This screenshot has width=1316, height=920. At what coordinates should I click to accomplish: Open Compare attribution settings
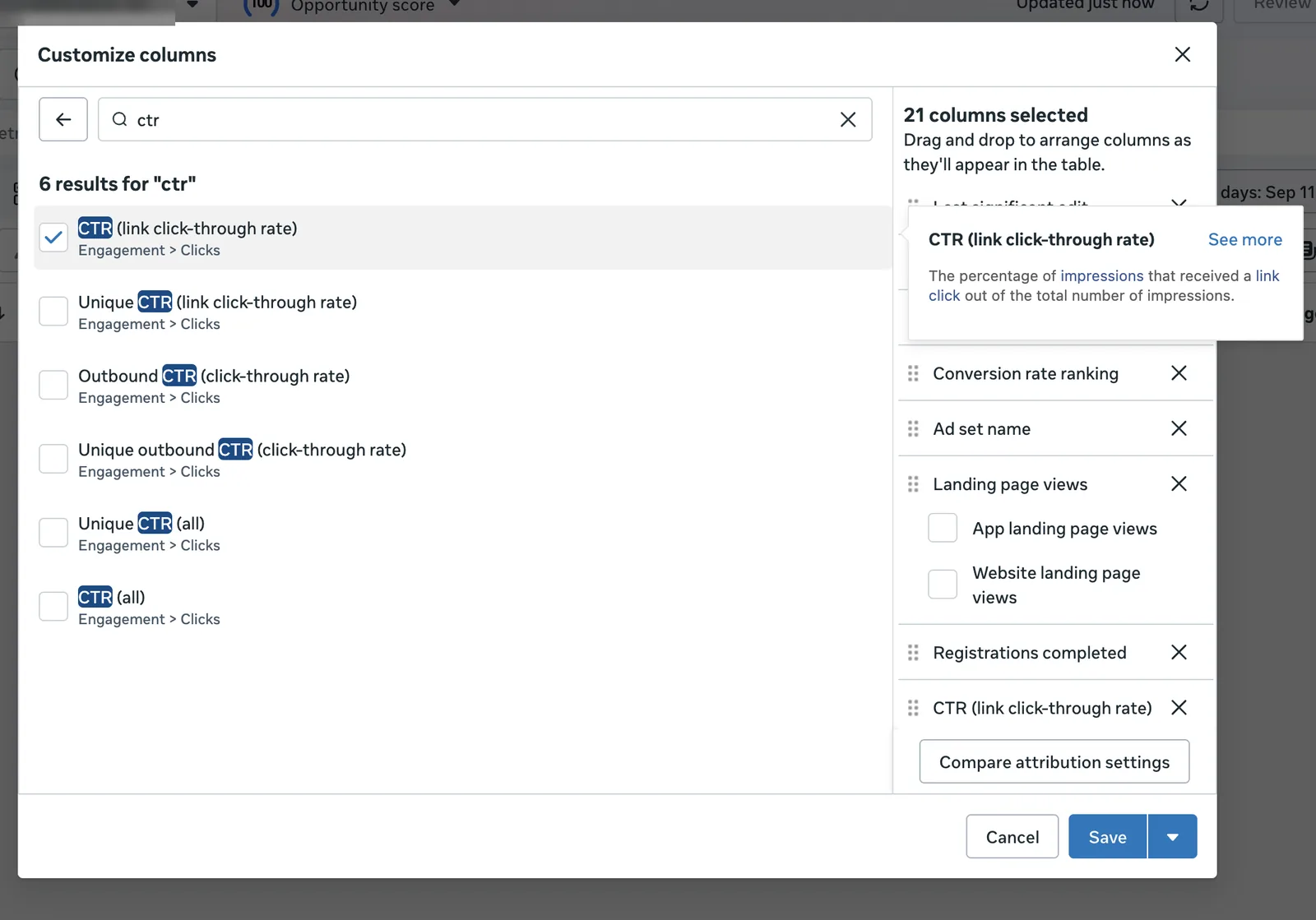[x=1054, y=761]
